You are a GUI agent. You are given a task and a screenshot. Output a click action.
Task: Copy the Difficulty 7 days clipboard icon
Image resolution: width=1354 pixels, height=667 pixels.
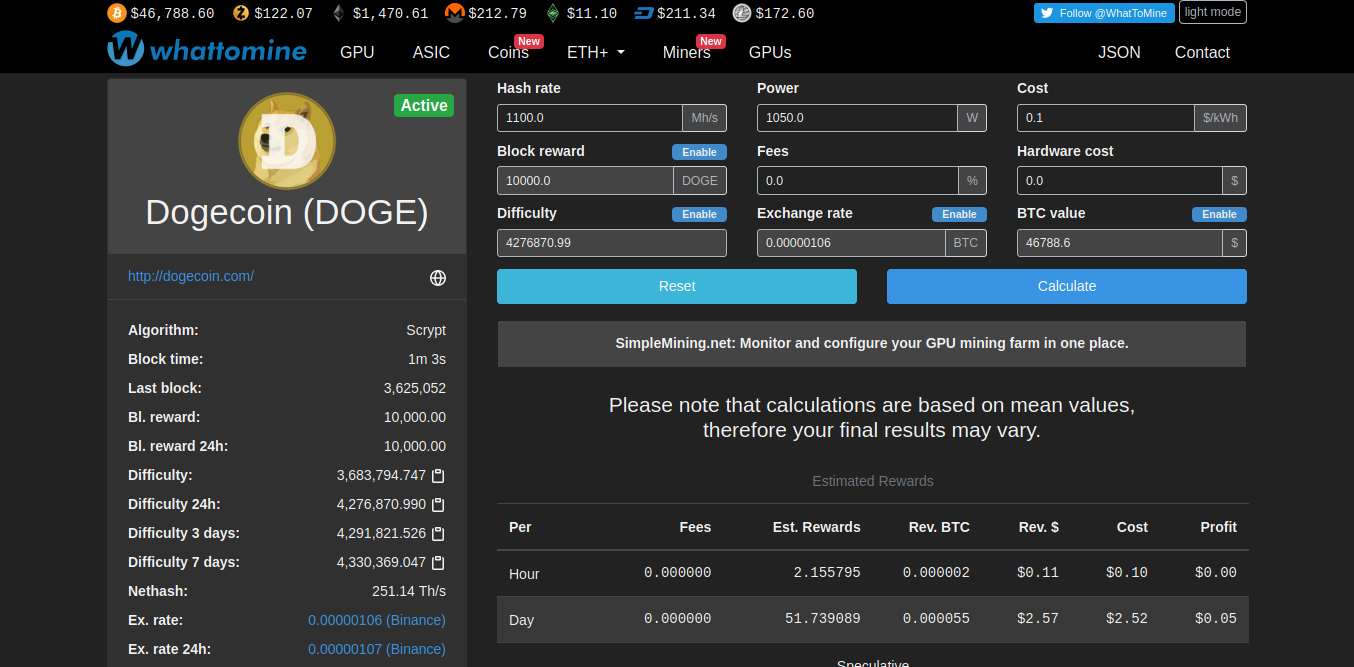(x=437, y=563)
